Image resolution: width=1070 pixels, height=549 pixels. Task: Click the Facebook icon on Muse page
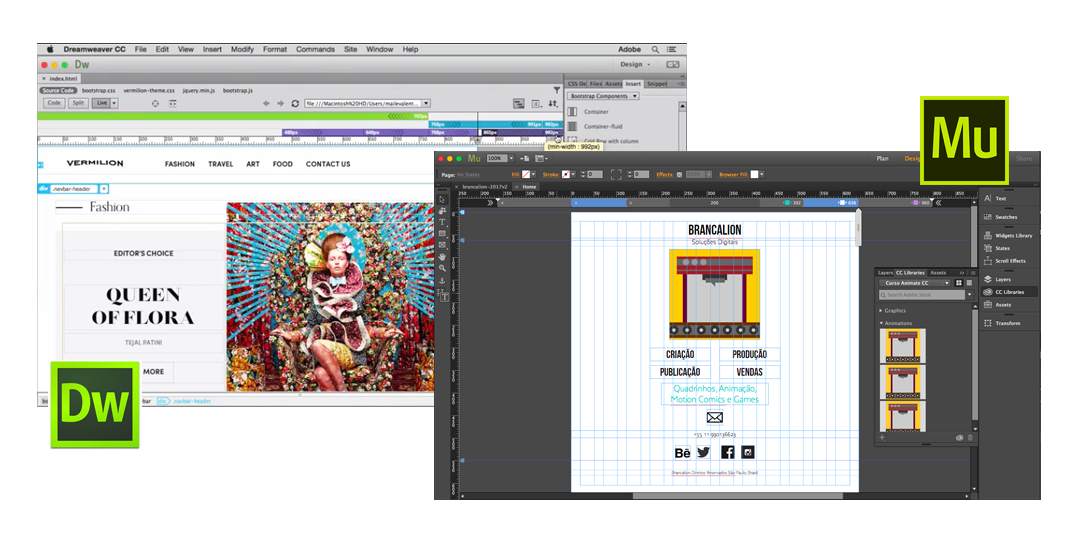coord(727,452)
